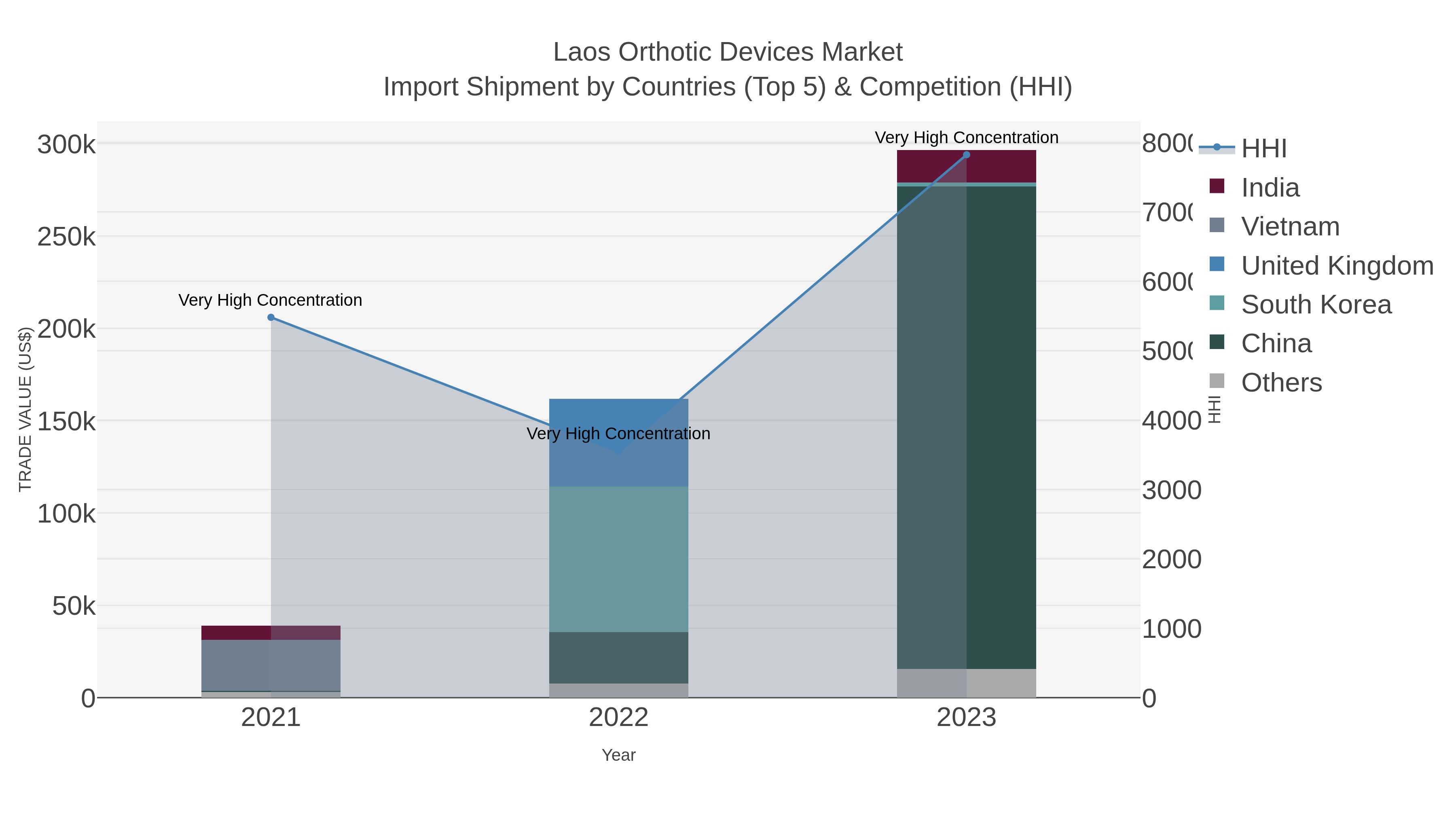Click the Others bar segment for 2023
The width and height of the screenshot is (1456, 819).
click(966, 684)
